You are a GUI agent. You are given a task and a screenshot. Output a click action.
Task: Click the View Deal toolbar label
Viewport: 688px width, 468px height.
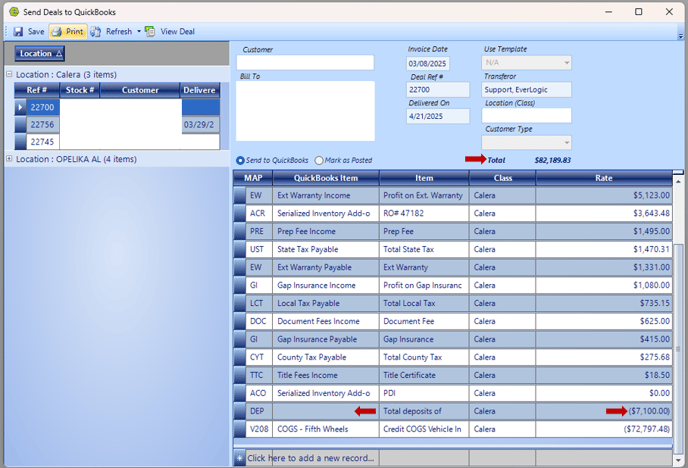177,32
